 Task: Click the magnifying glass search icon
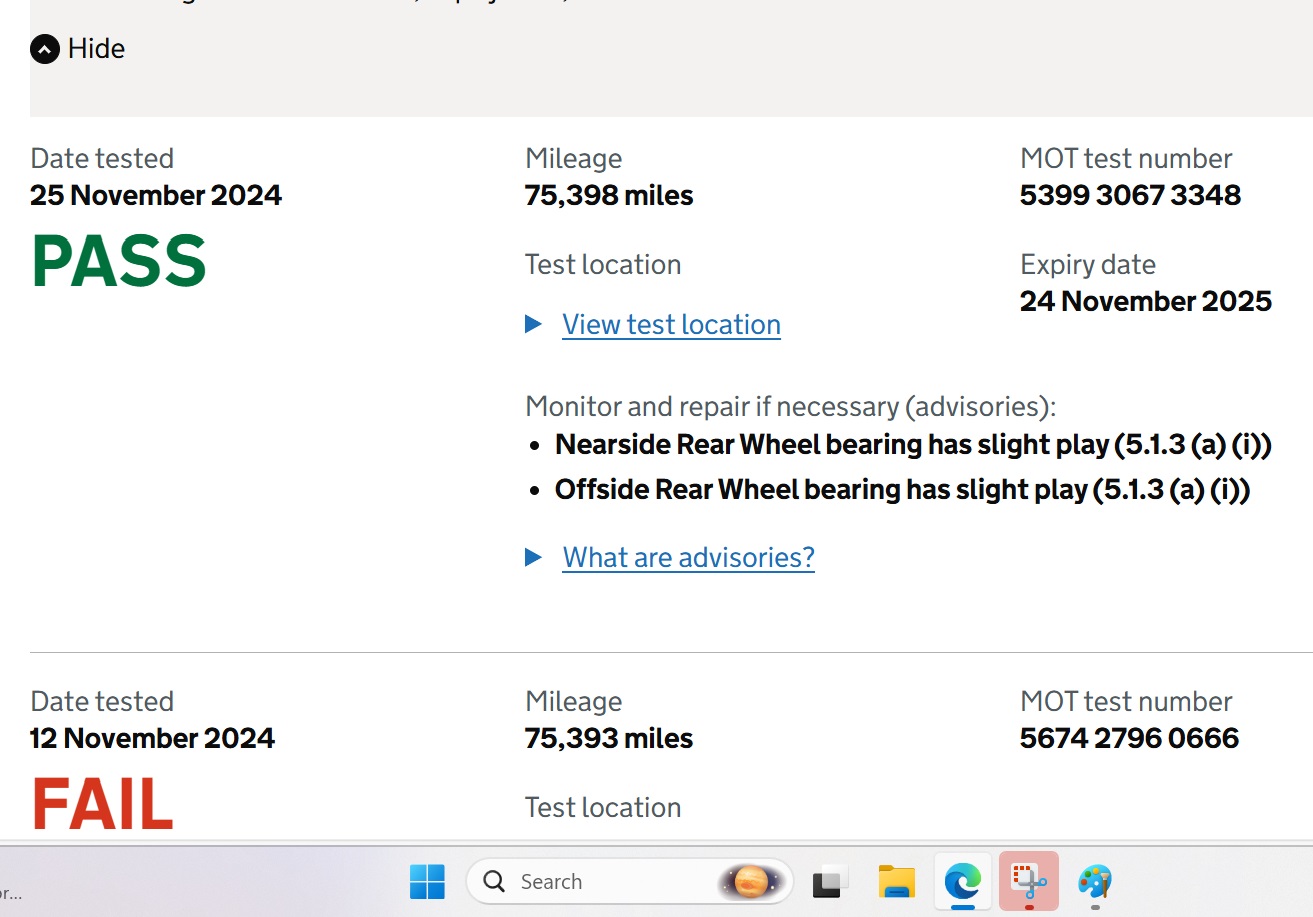(494, 881)
